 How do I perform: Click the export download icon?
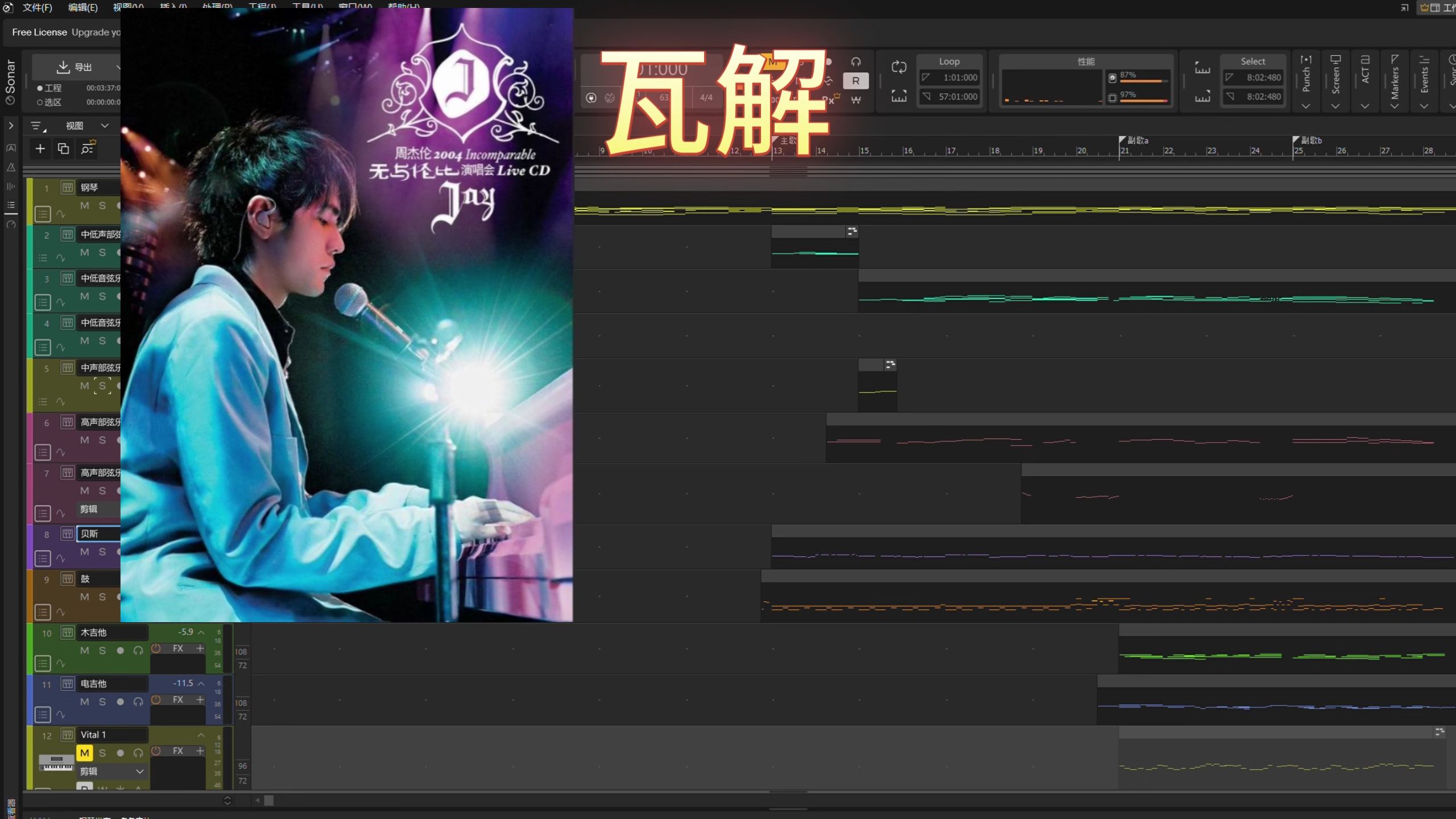(63, 67)
